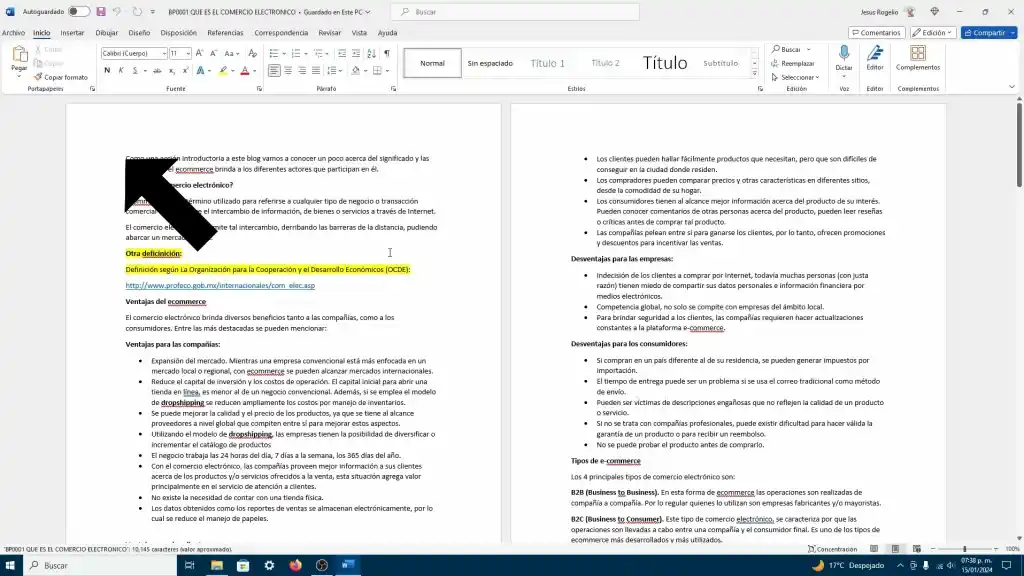Click the save icon in title bar
Viewport: 1024px width, 576px height.
[101, 12]
